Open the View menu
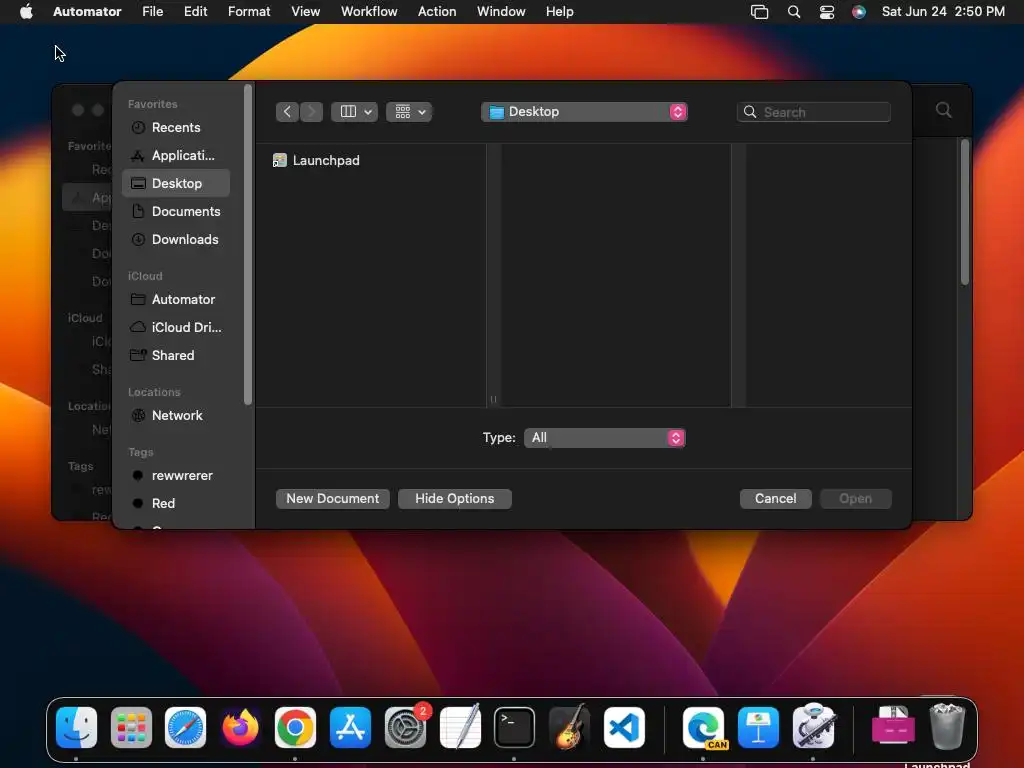Viewport: 1024px width, 768px height. coord(306,12)
